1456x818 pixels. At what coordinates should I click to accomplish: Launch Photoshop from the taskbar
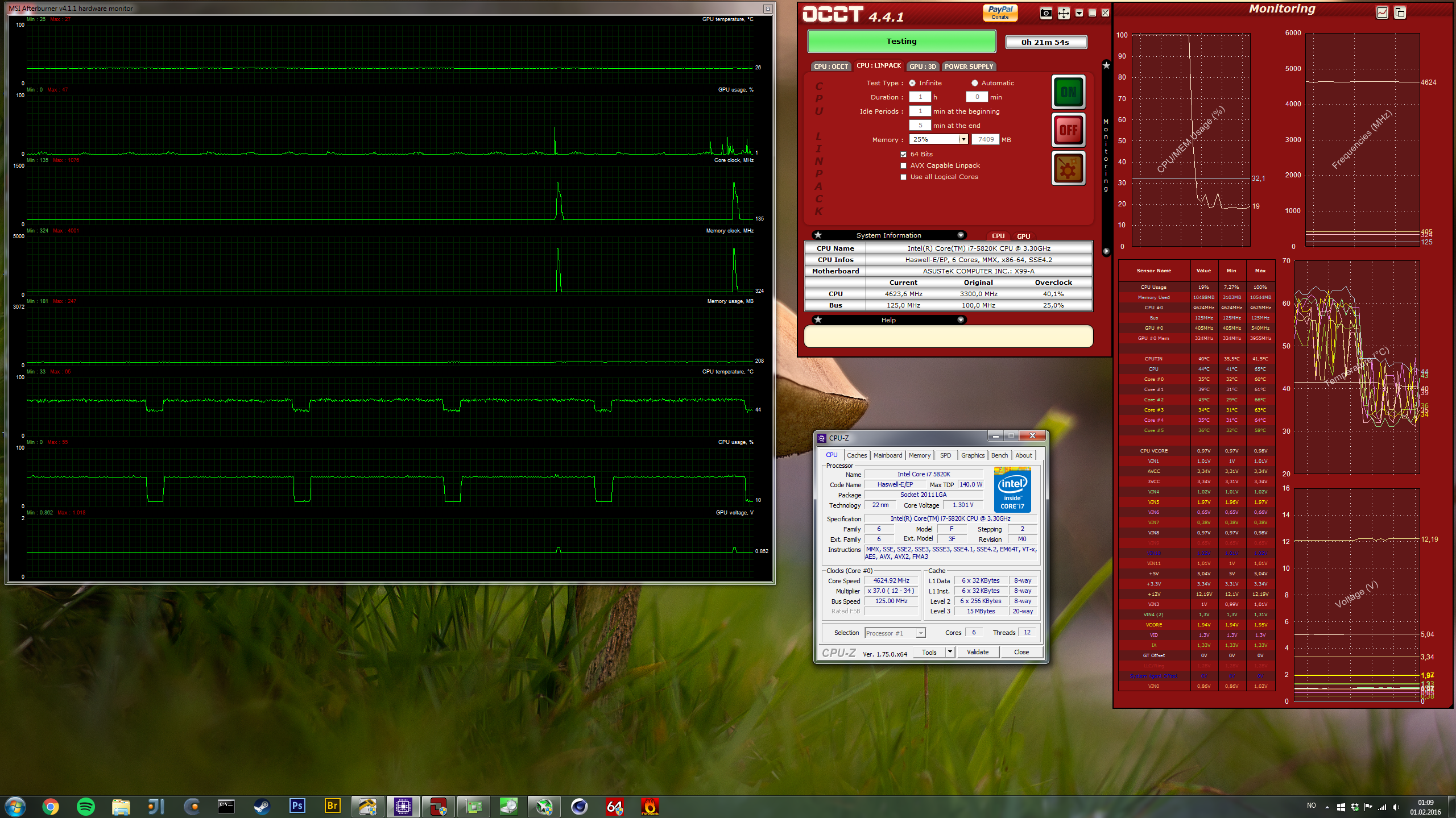click(297, 807)
